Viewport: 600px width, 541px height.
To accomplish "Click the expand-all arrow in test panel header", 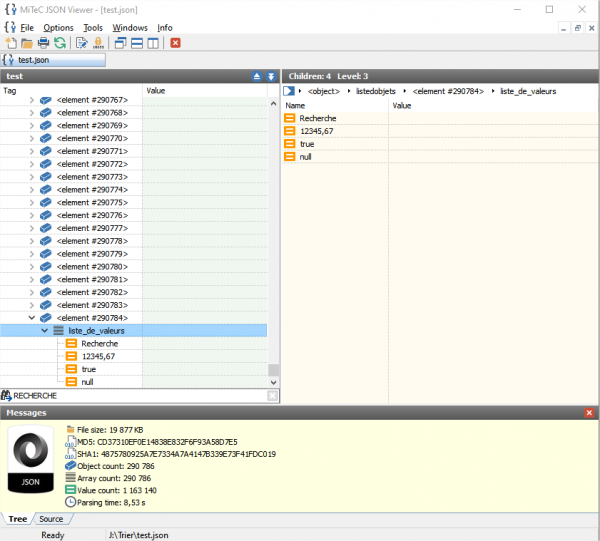I will [270, 77].
